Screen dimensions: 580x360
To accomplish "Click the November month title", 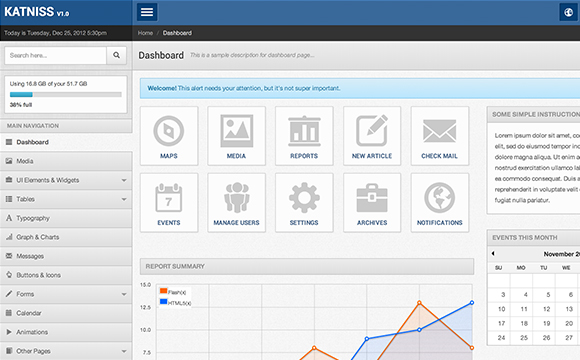I will point(562,254).
